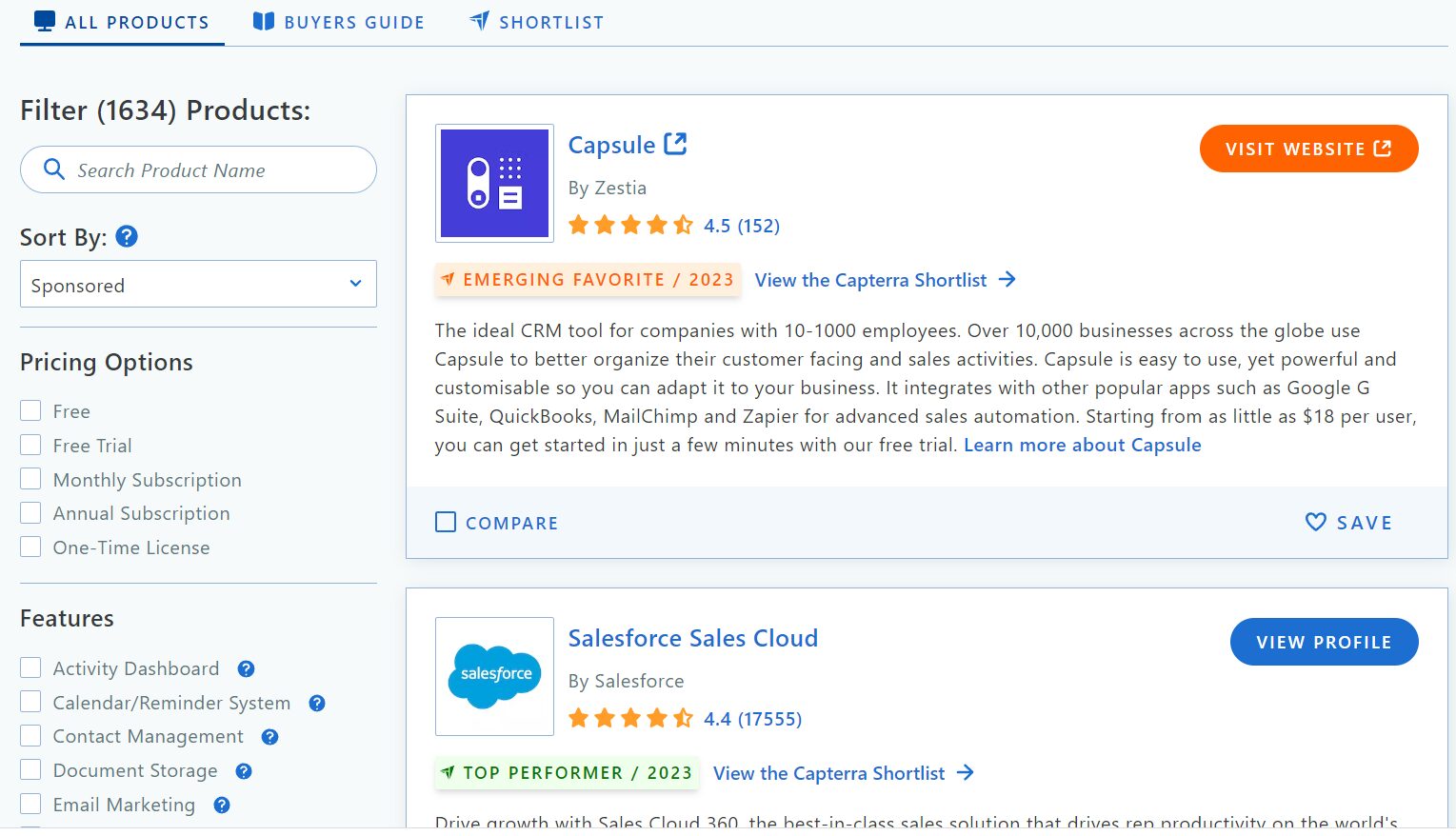Open Learn more about Capsule link
The height and width of the screenshot is (836, 1456).
pos(1083,445)
